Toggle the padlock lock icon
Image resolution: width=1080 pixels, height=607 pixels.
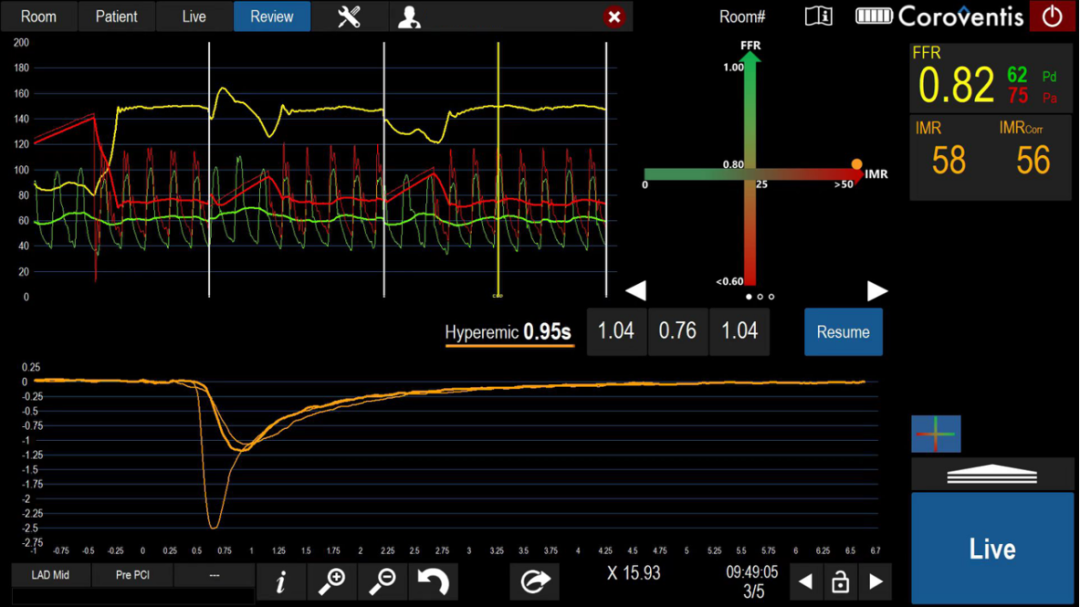(x=840, y=582)
